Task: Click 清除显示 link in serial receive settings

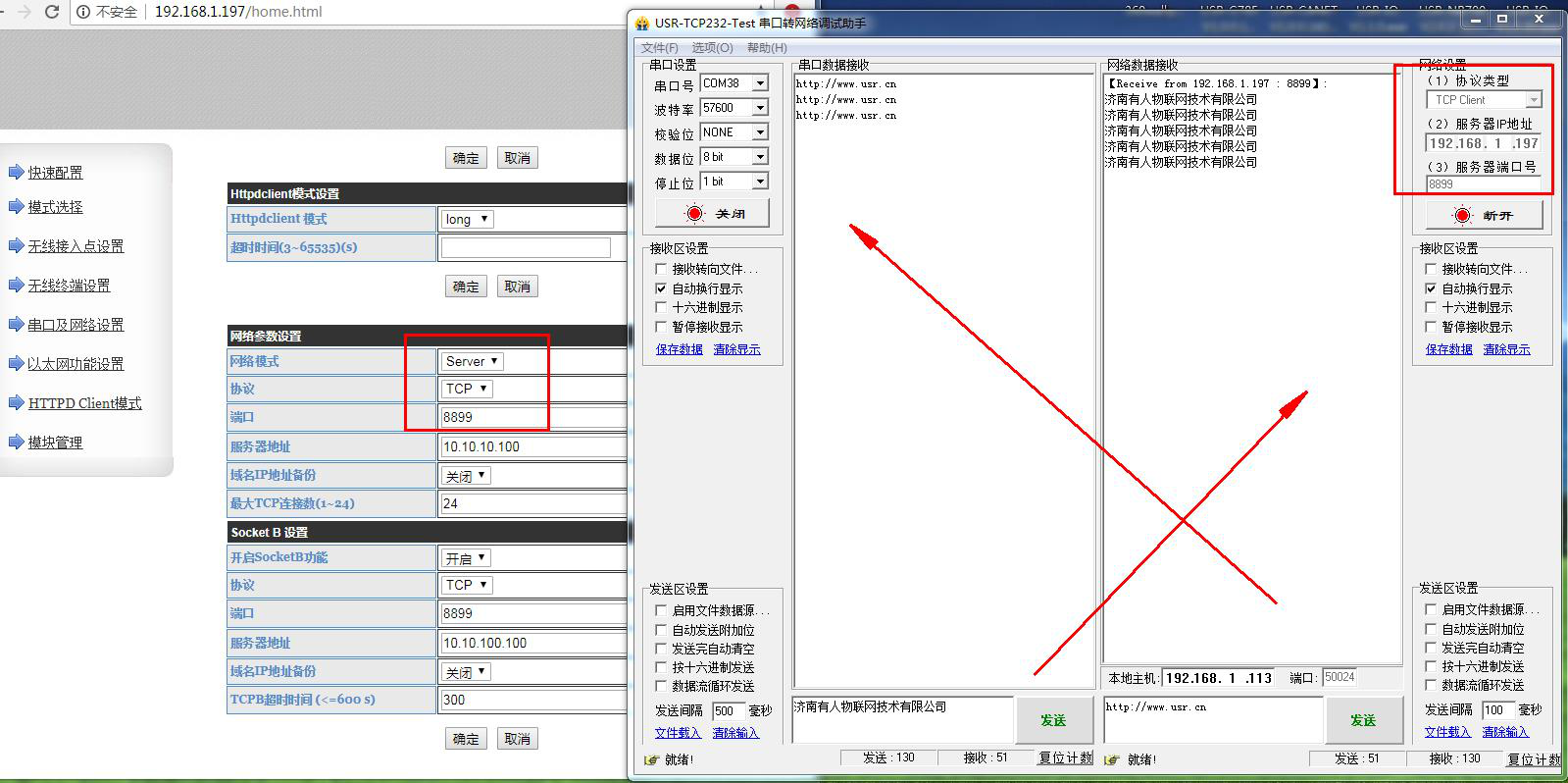Action: coord(736,349)
